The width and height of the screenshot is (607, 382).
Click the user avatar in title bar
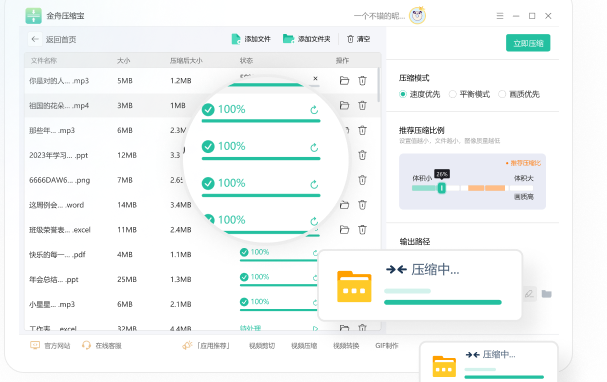(417, 15)
